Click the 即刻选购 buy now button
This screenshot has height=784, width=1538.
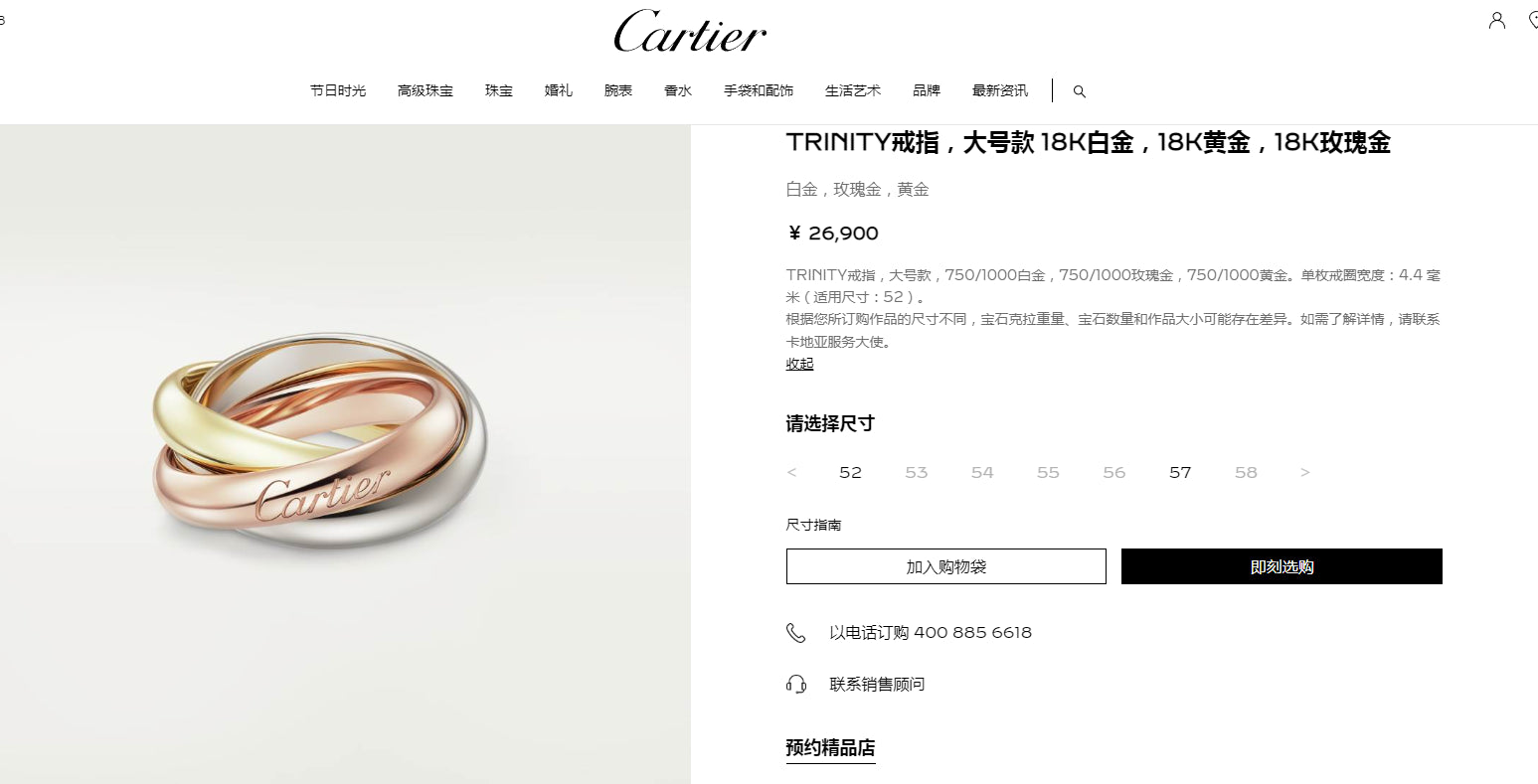tap(1282, 566)
